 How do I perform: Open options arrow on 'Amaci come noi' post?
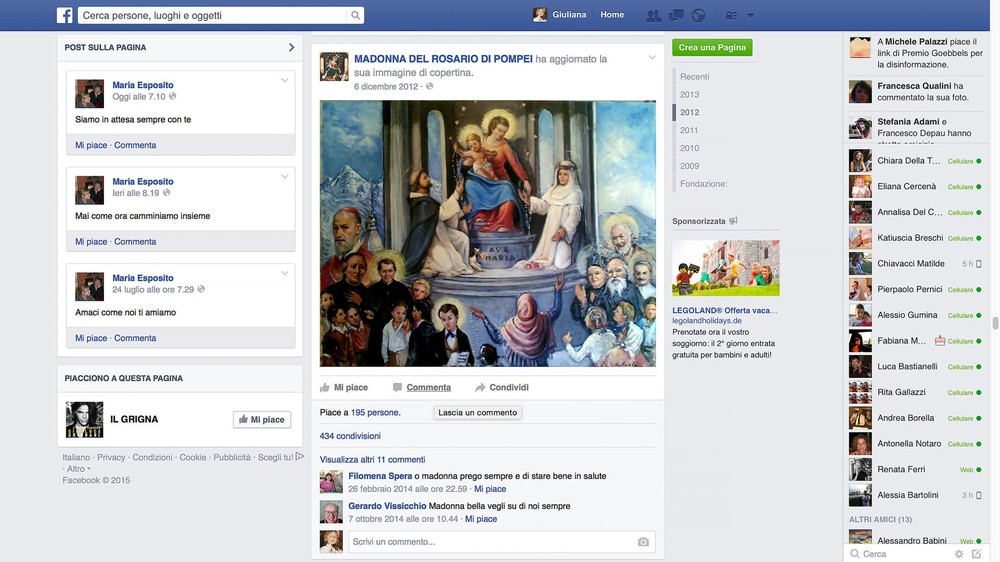click(x=284, y=273)
